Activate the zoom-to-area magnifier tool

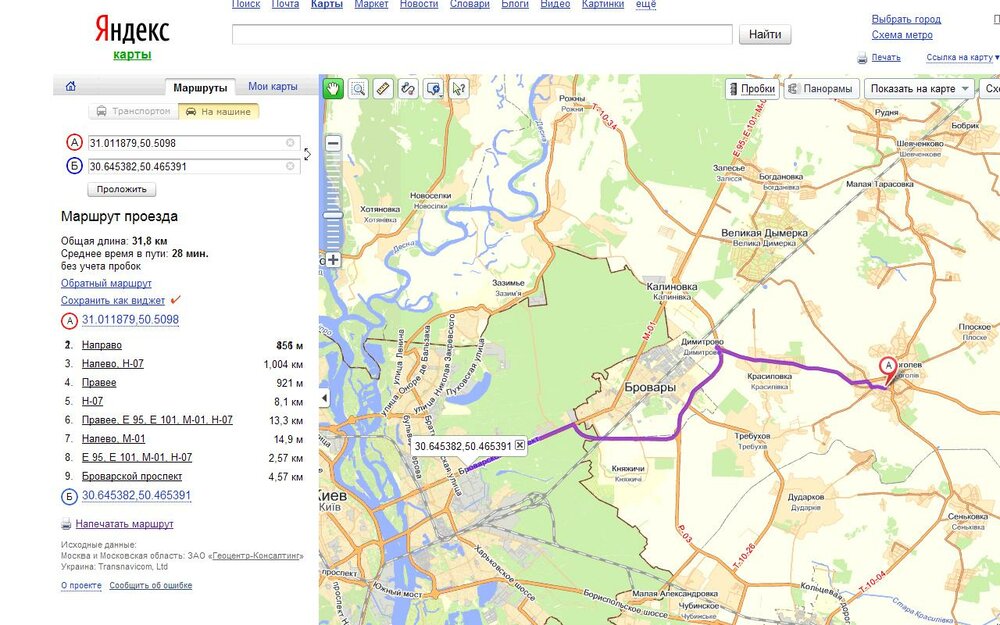point(358,88)
